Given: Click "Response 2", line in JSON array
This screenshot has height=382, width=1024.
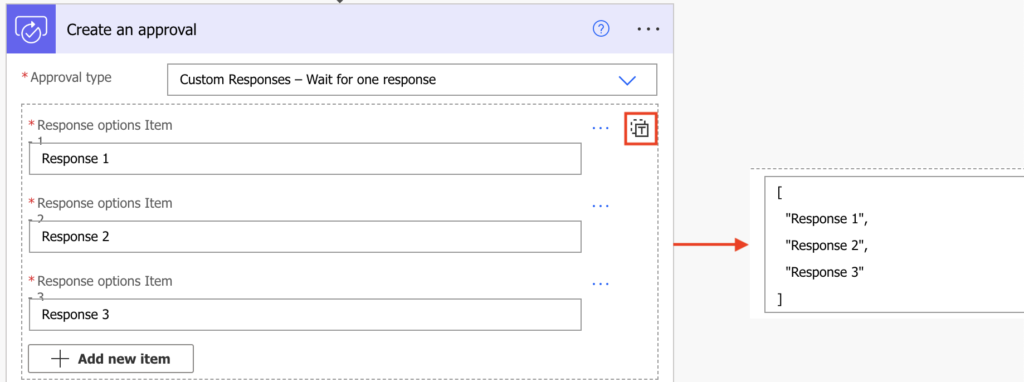Looking at the screenshot, I should [x=827, y=246].
